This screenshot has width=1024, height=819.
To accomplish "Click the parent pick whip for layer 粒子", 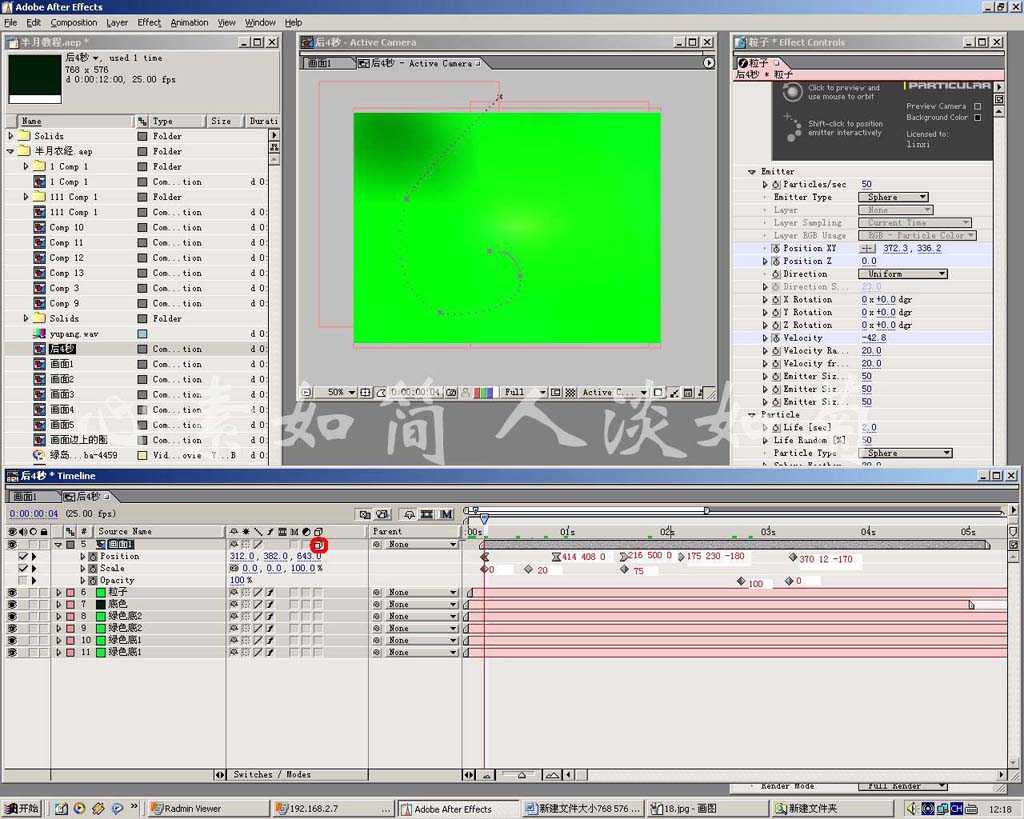I will pos(377,592).
